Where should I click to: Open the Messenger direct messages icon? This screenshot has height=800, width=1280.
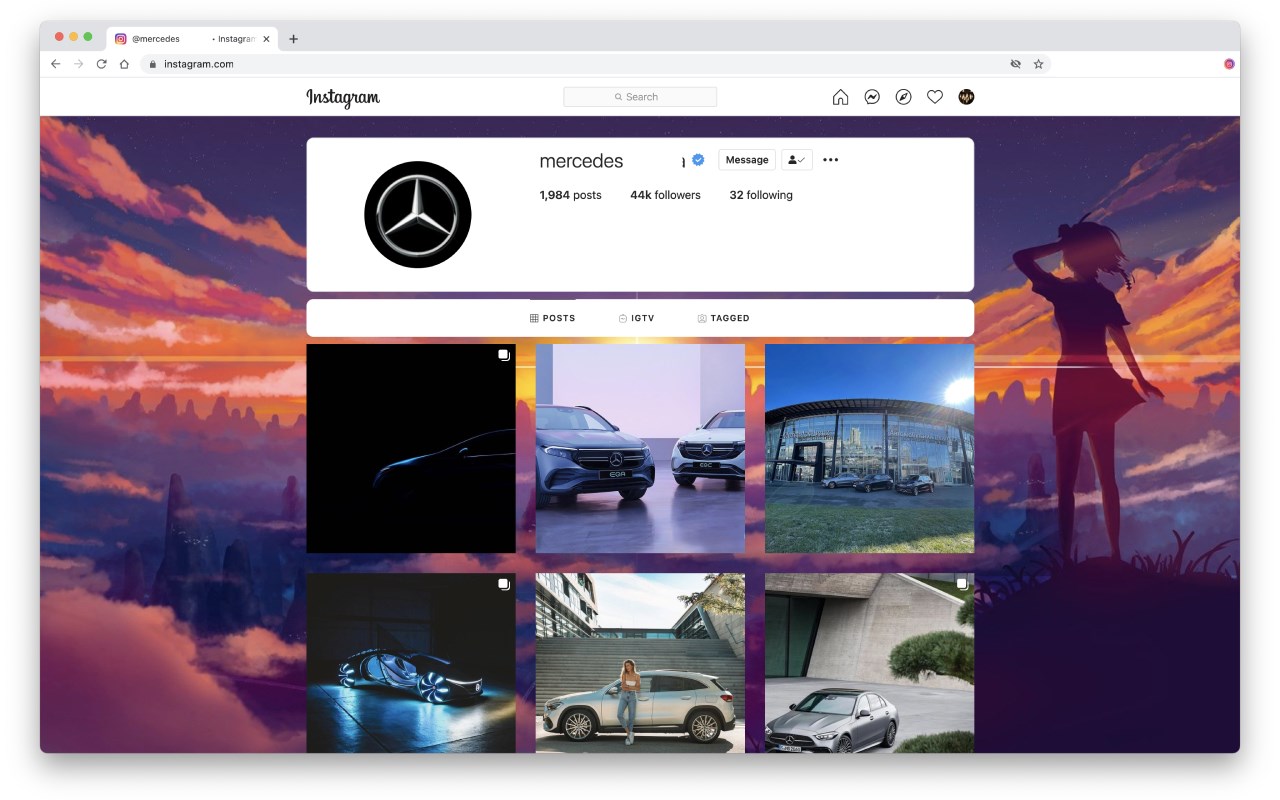[872, 97]
